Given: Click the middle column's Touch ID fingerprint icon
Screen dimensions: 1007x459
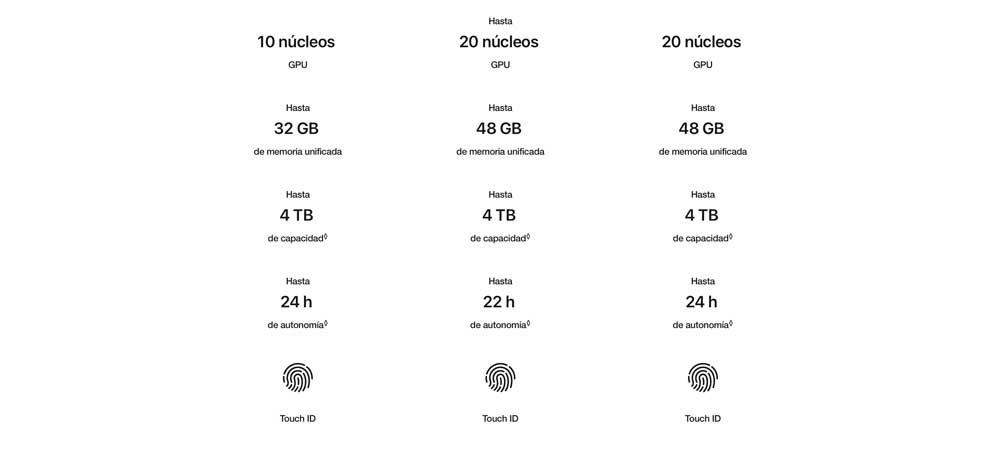Looking at the screenshot, I should (500, 377).
